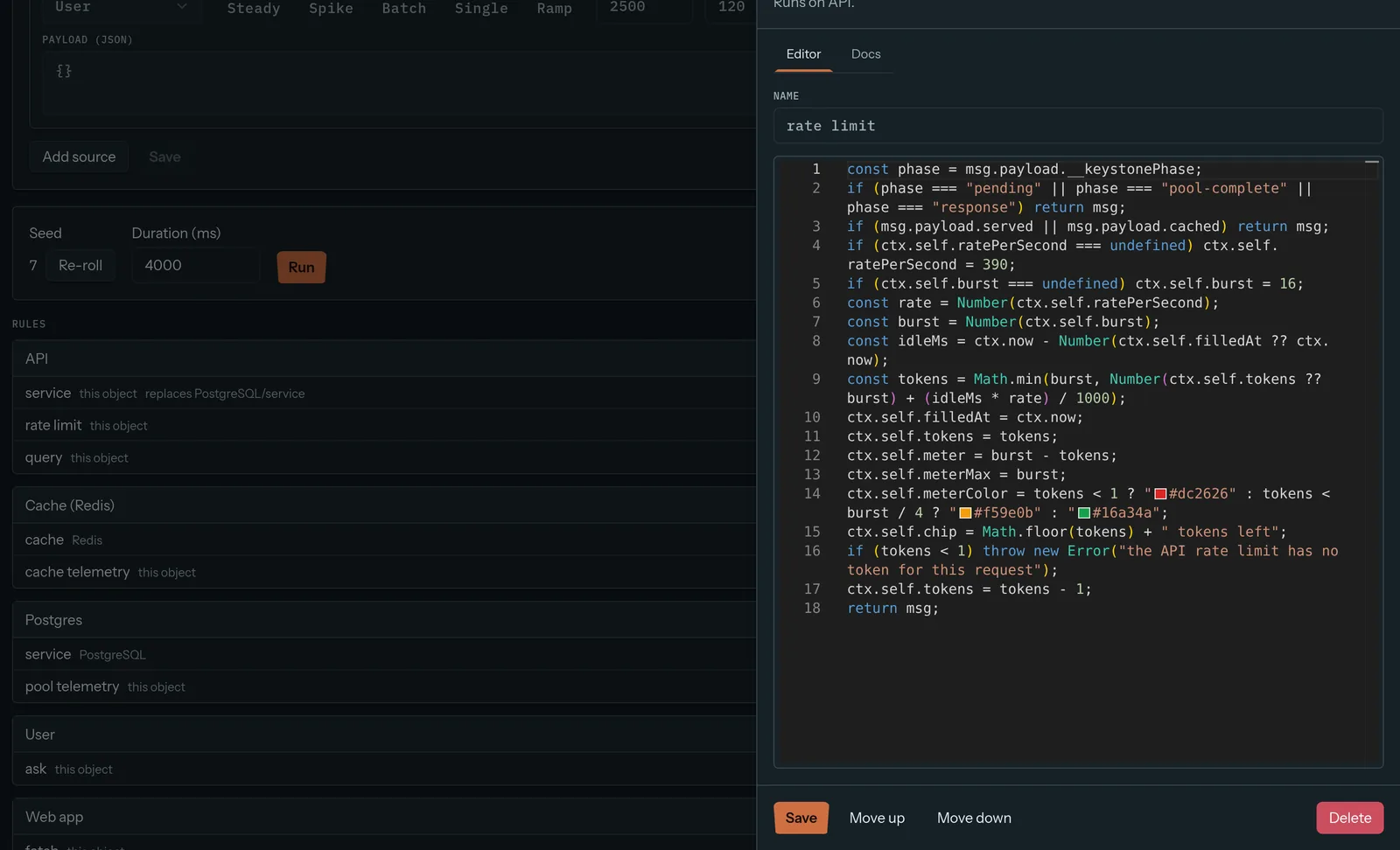Switch to the Editor tab
1400x850 pixels.
(x=803, y=54)
